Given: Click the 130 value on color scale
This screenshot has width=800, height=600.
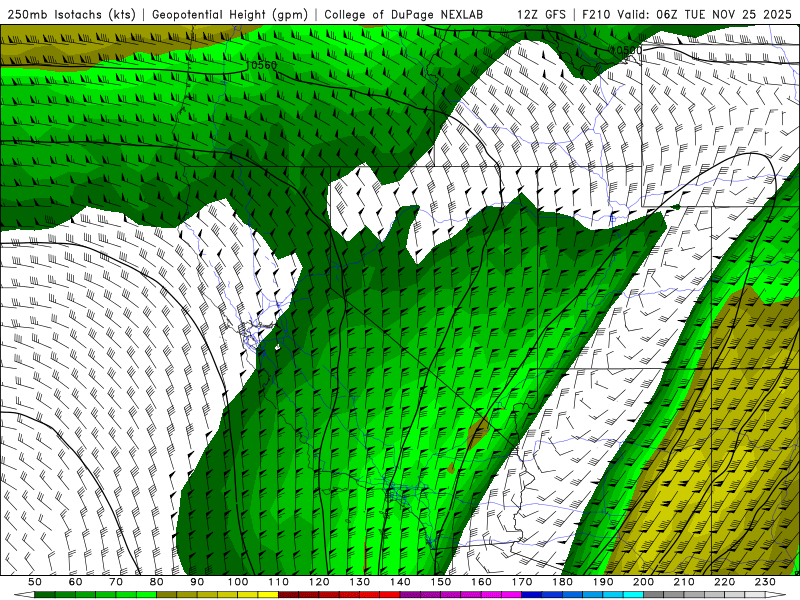Looking at the screenshot, I should tap(360, 582).
